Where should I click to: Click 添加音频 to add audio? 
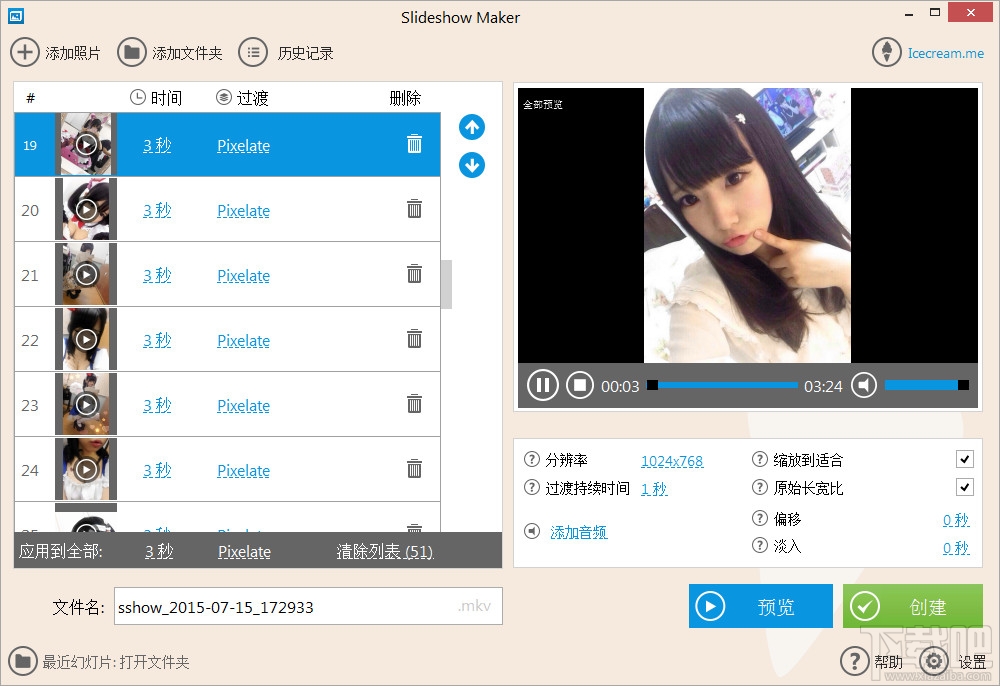click(x=578, y=532)
